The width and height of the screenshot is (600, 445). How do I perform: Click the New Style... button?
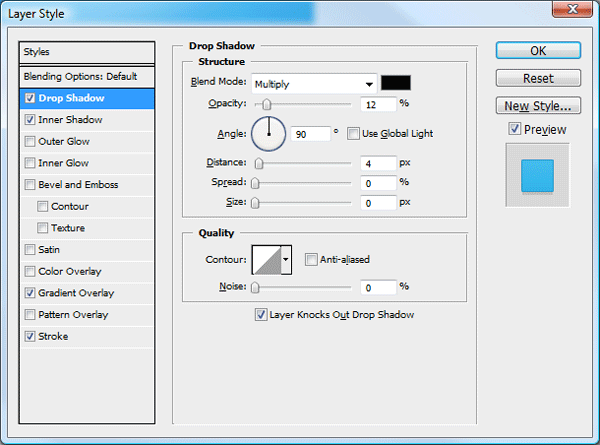pyautogui.click(x=538, y=106)
